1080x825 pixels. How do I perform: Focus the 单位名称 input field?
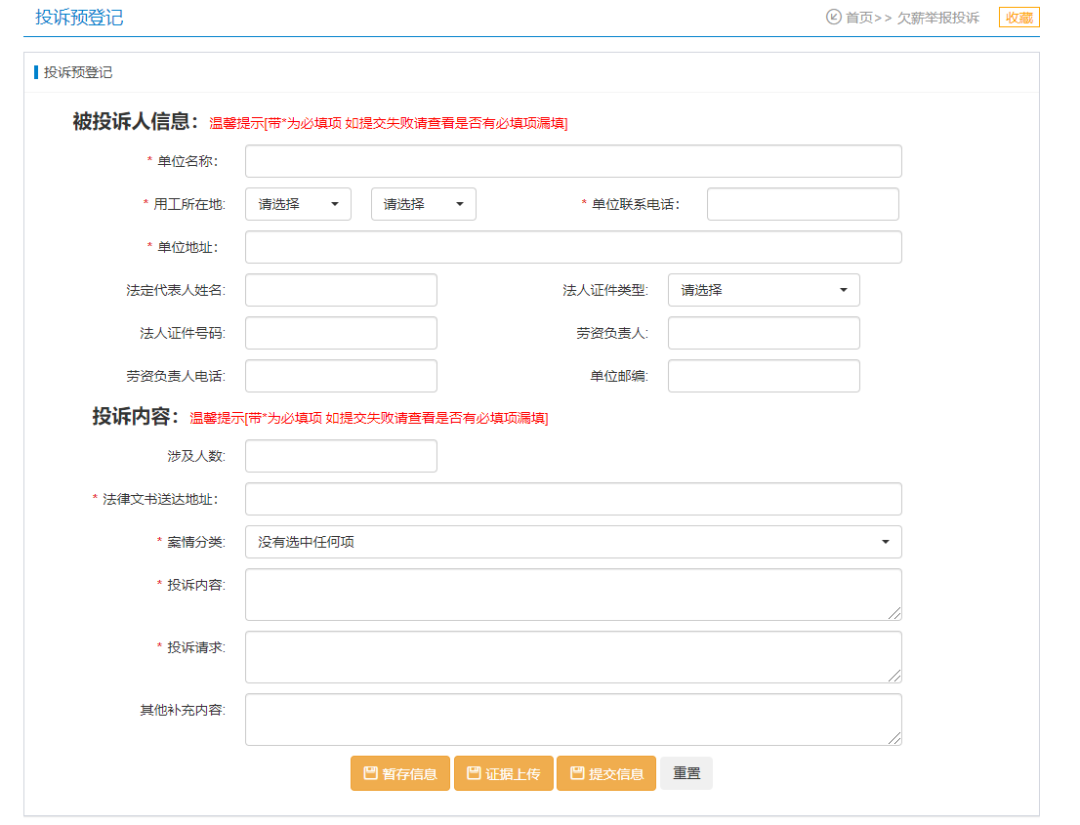573,161
